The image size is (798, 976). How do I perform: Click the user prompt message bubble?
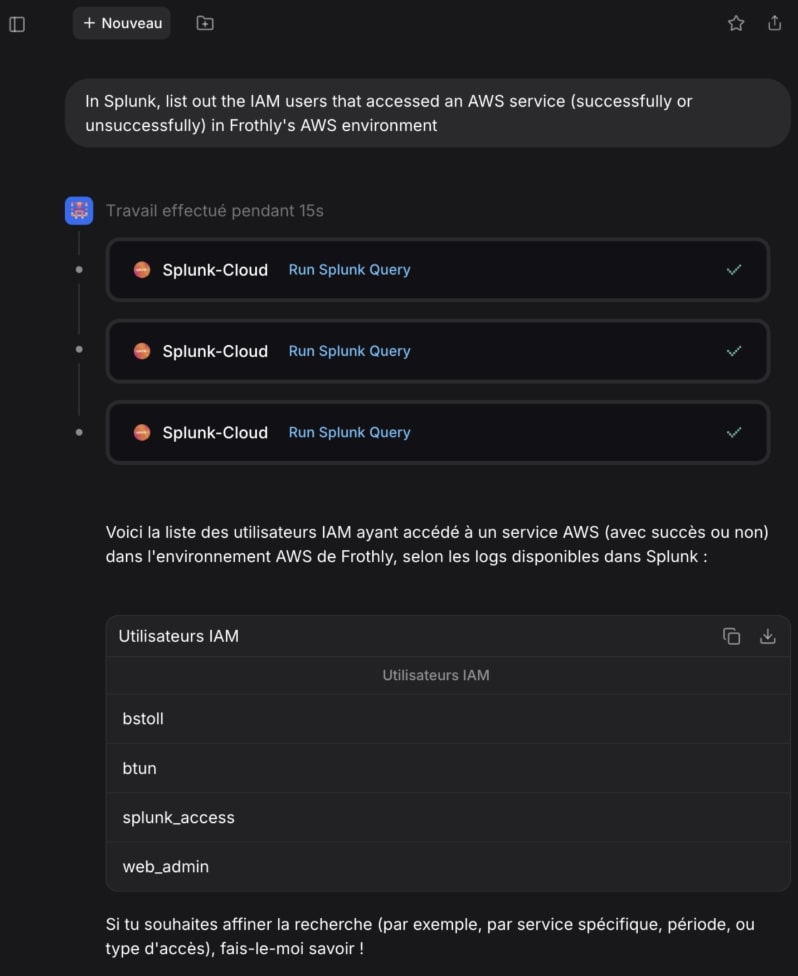(428, 113)
